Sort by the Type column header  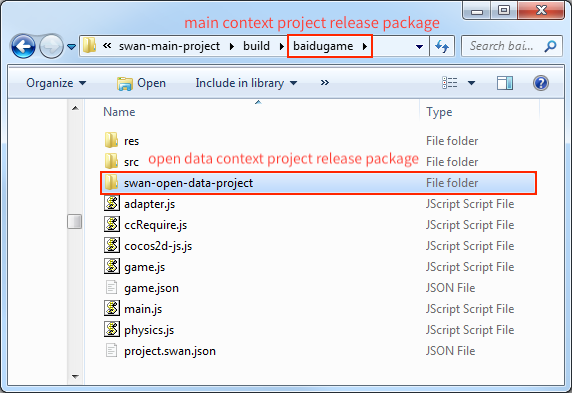(439, 112)
